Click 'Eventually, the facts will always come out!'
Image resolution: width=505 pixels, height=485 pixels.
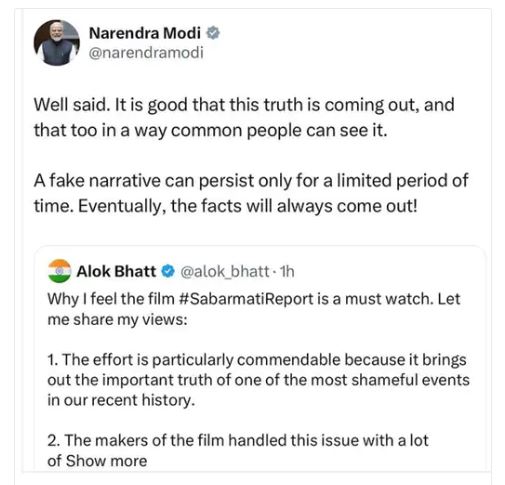248,206
